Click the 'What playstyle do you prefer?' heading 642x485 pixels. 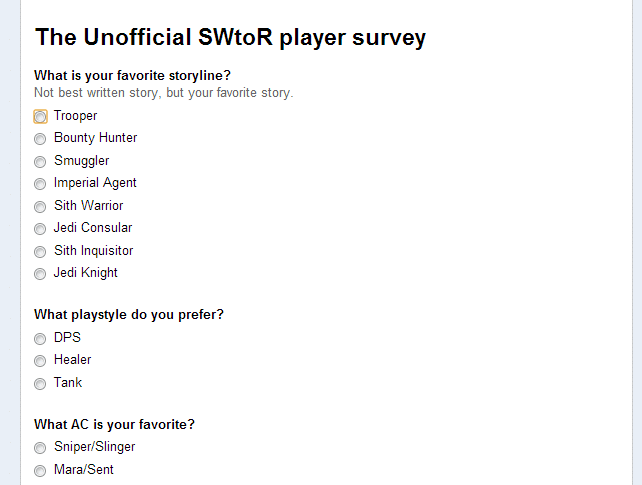(x=129, y=314)
